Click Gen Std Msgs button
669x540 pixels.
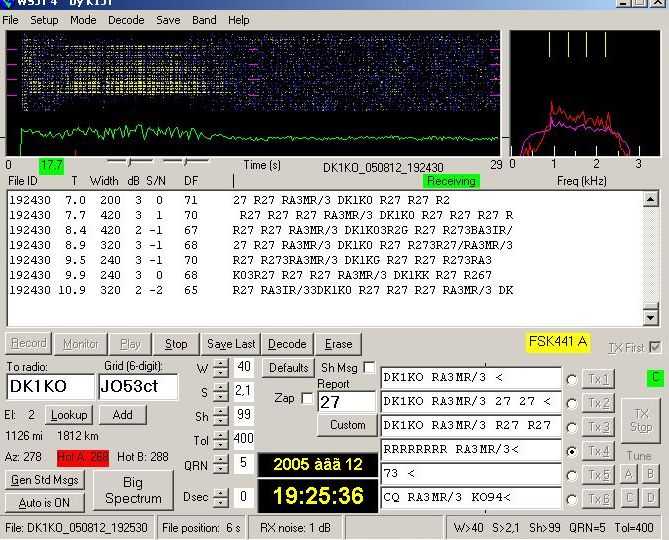45,480
